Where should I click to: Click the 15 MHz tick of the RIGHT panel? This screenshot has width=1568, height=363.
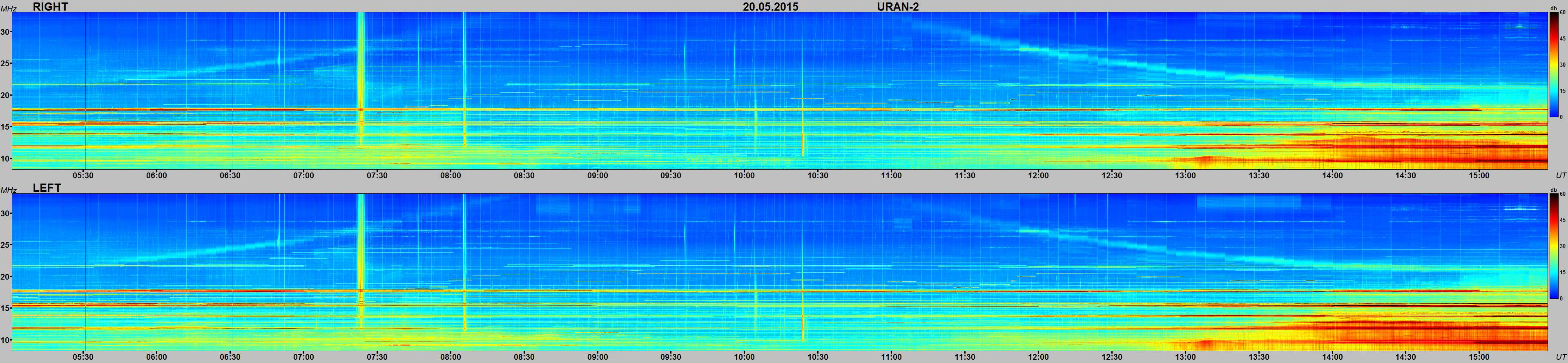tap(5, 127)
